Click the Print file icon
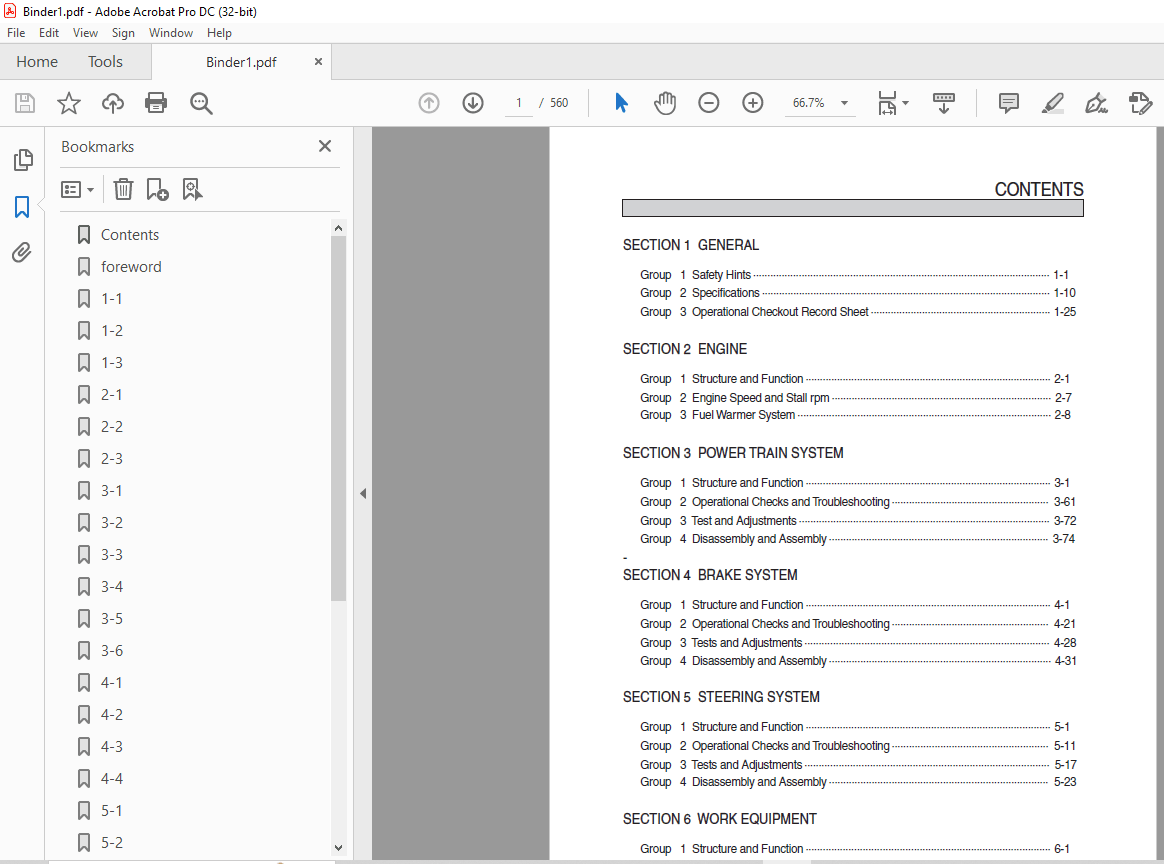Screen dimensions: 1164x864 tap(156, 102)
